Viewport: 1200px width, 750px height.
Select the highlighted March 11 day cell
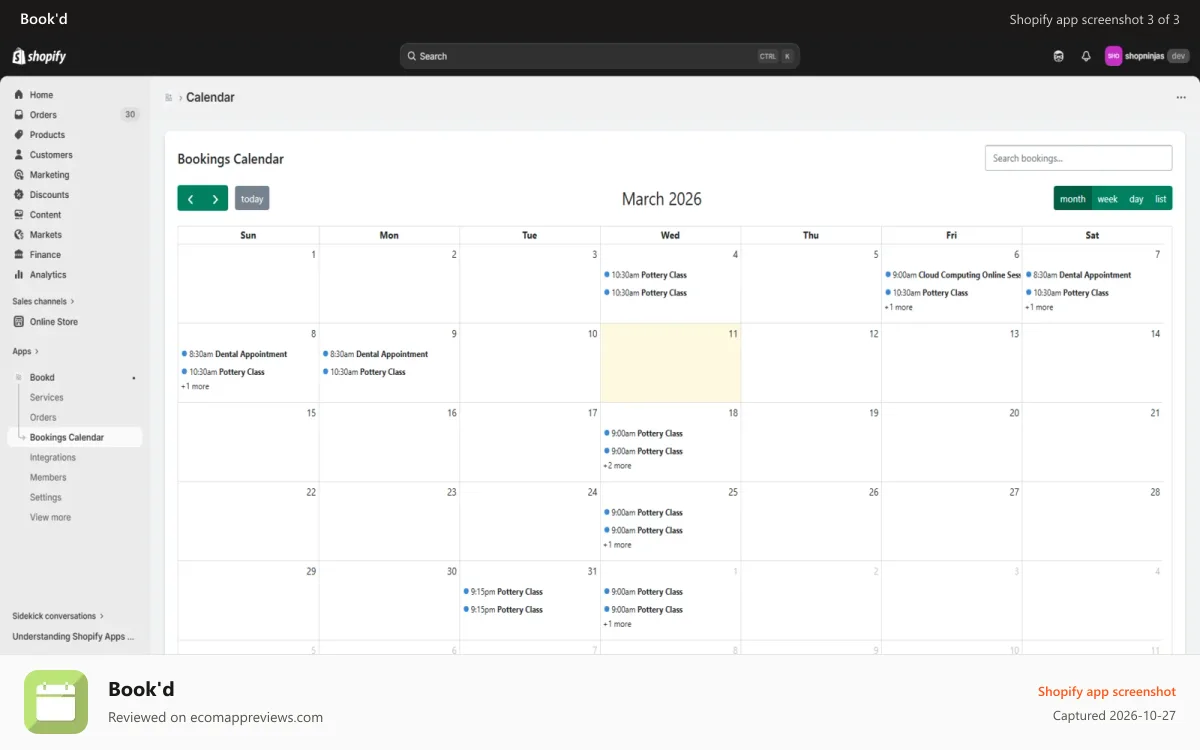(670, 363)
